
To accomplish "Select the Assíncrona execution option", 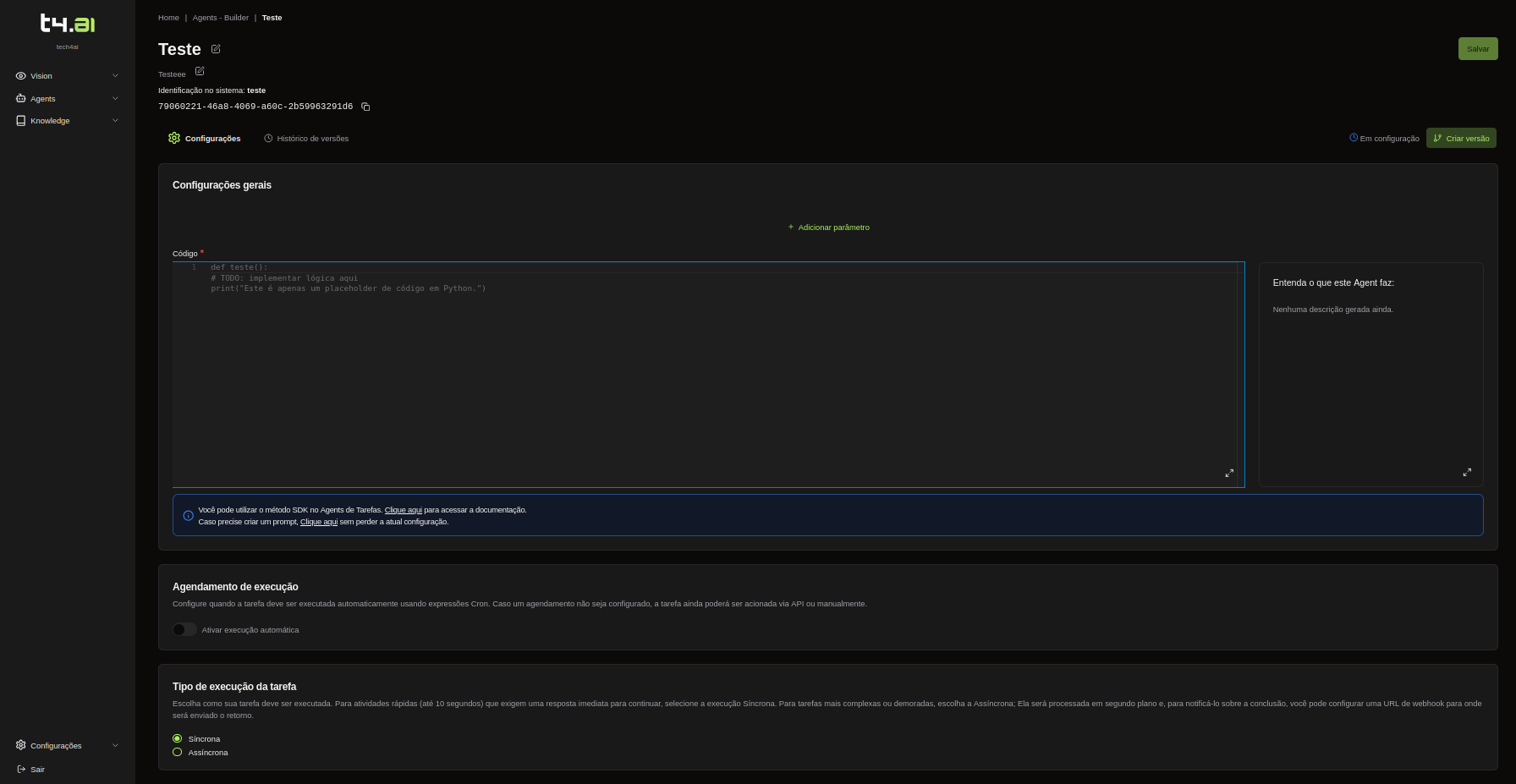I will pyautogui.click(x=178, y=752).
